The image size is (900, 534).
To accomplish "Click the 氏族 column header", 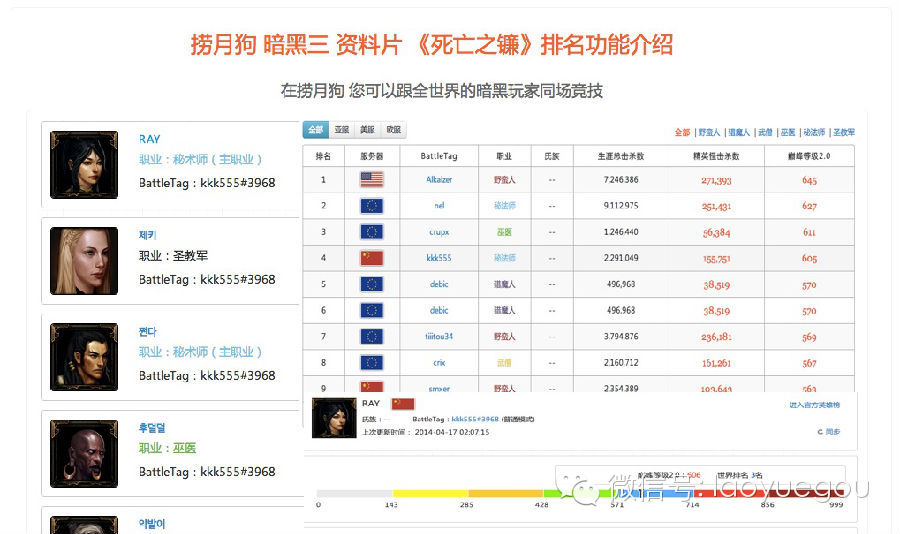I will click(x=552, y=156).
